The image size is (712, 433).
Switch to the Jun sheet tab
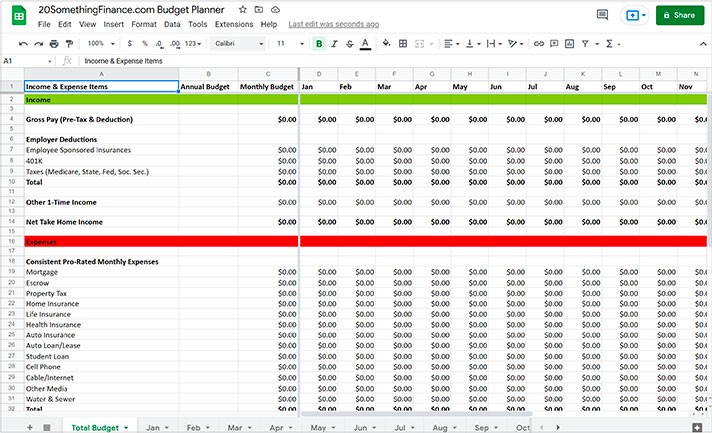[x=365, y=428]
